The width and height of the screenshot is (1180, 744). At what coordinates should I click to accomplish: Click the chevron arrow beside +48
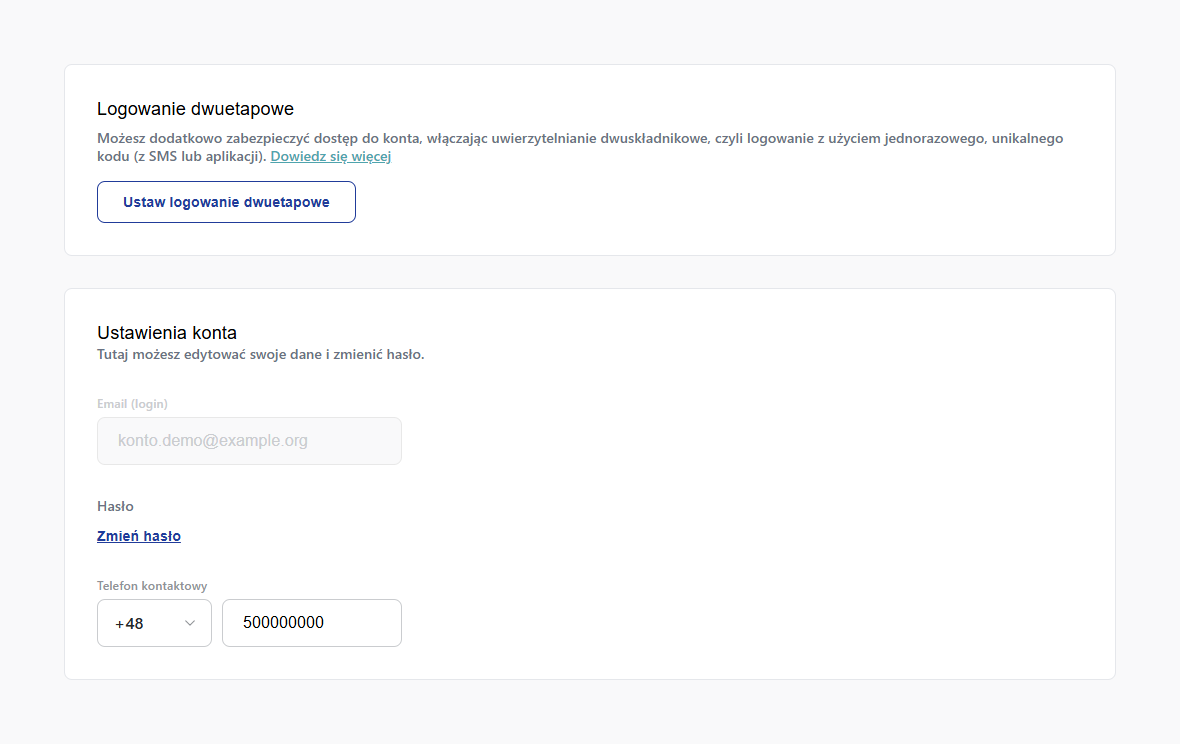190,623
